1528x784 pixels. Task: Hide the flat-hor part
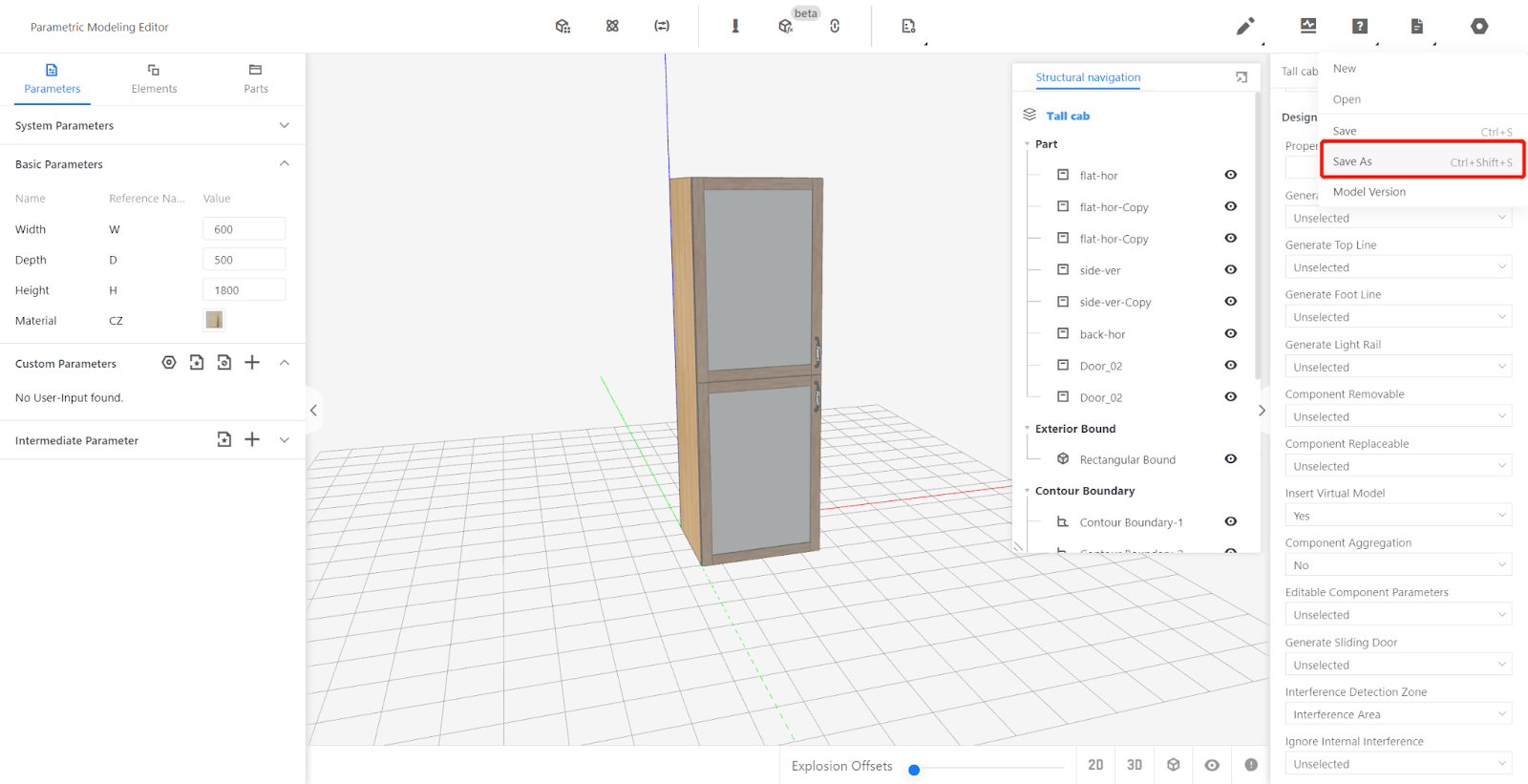click(x=1231, y=175)
